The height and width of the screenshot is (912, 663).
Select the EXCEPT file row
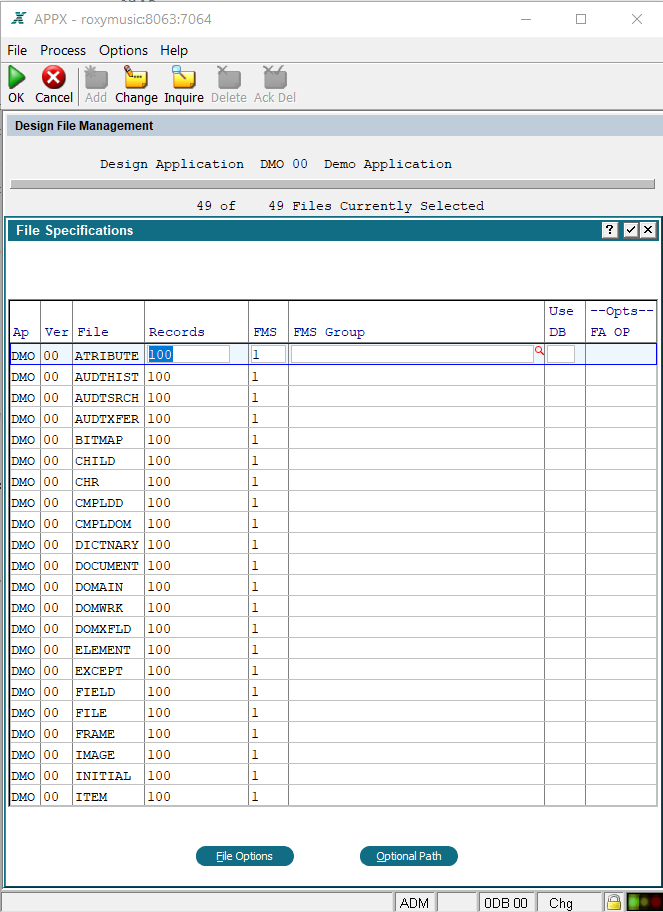pyautogui.click(x=333, y=670)
